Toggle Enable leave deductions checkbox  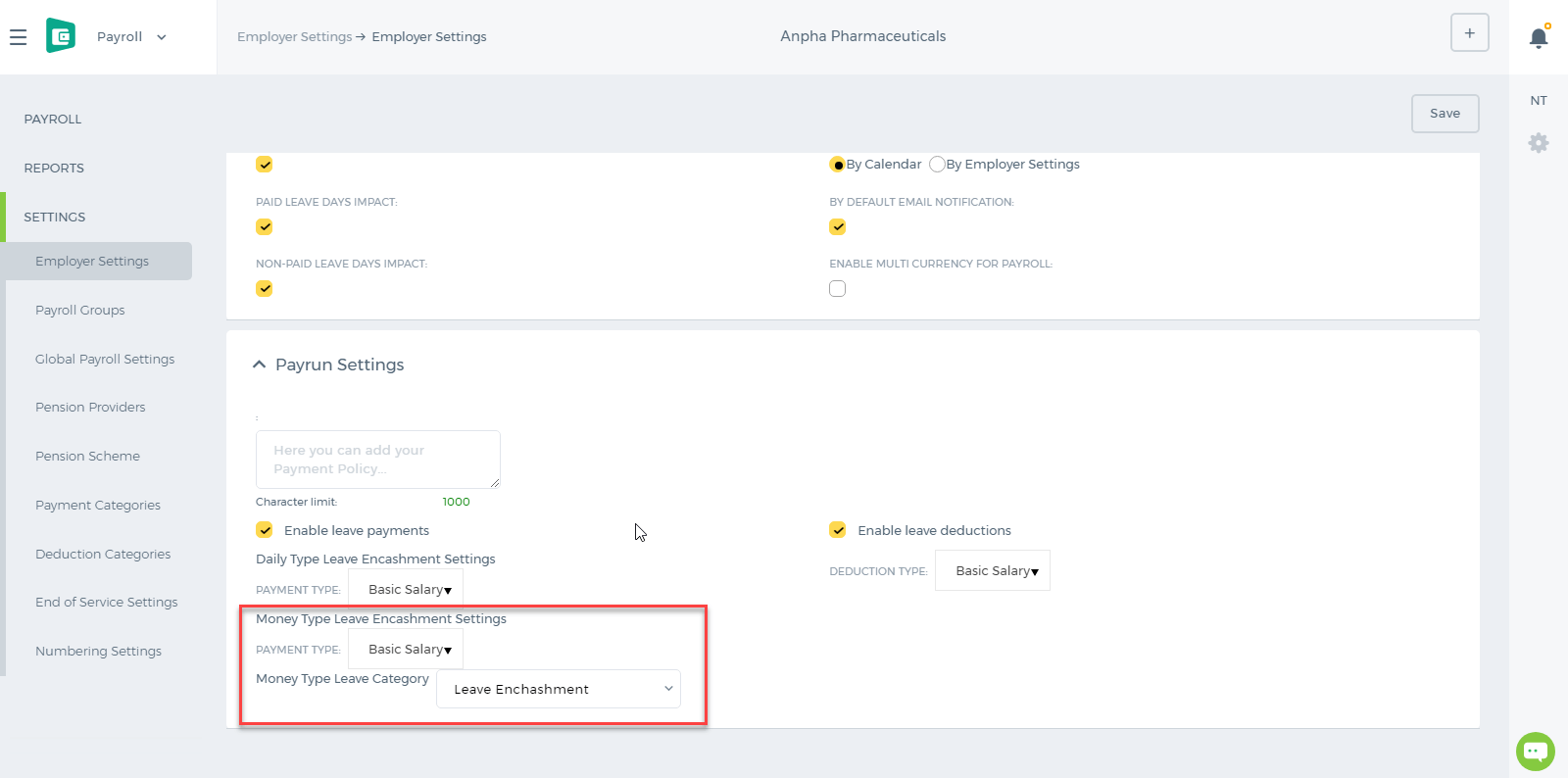[838, 530]
